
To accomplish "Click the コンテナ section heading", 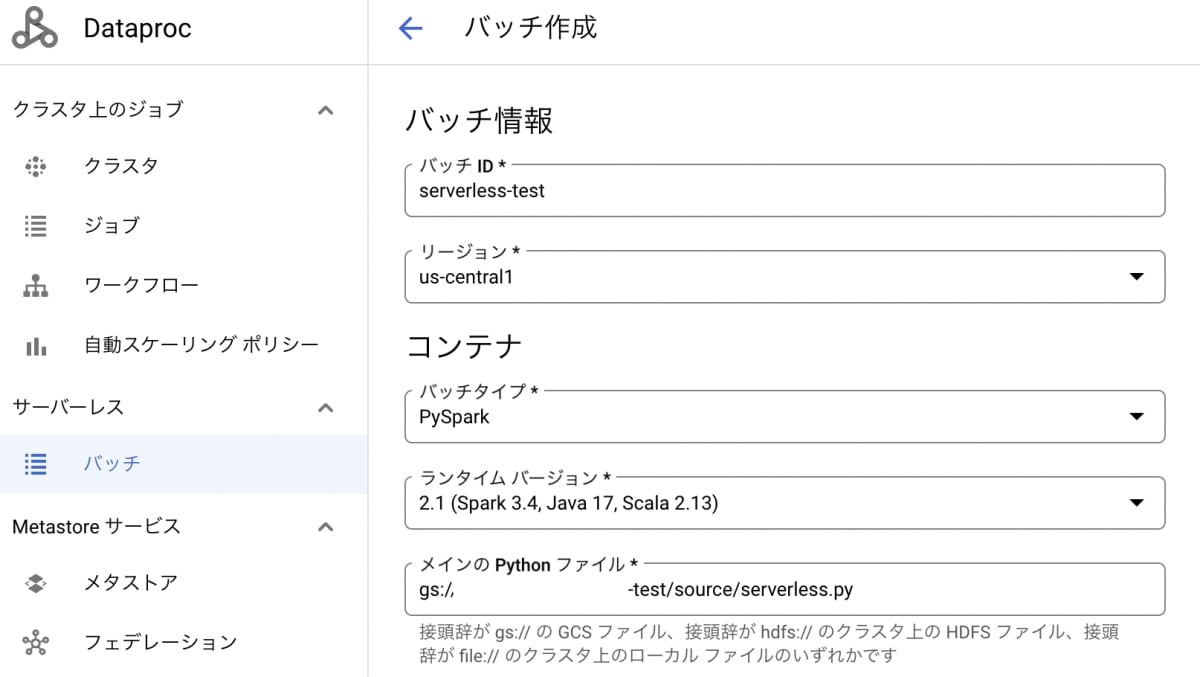I will pyautogui.click(x=464, y=347).
